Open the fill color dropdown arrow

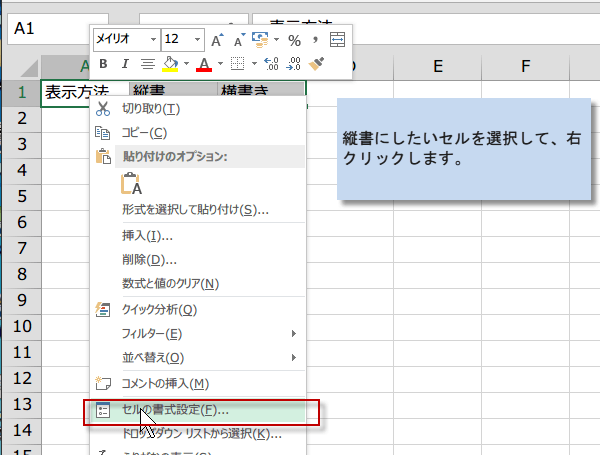[x=186, y=64]
